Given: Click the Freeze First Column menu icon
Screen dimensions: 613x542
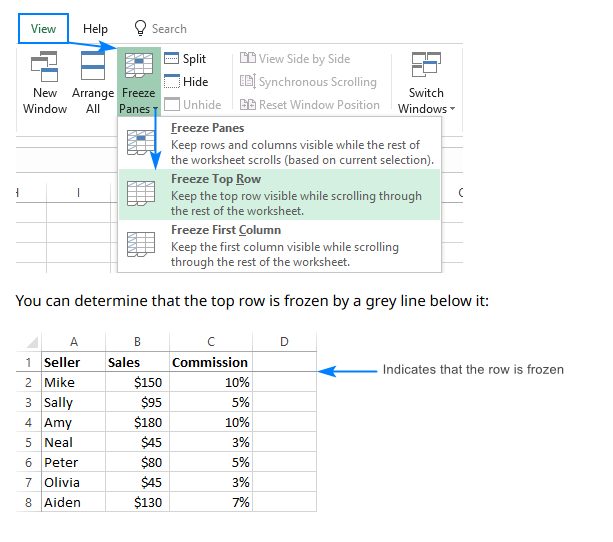Looking at the screenshot, I should coord(141,245).
